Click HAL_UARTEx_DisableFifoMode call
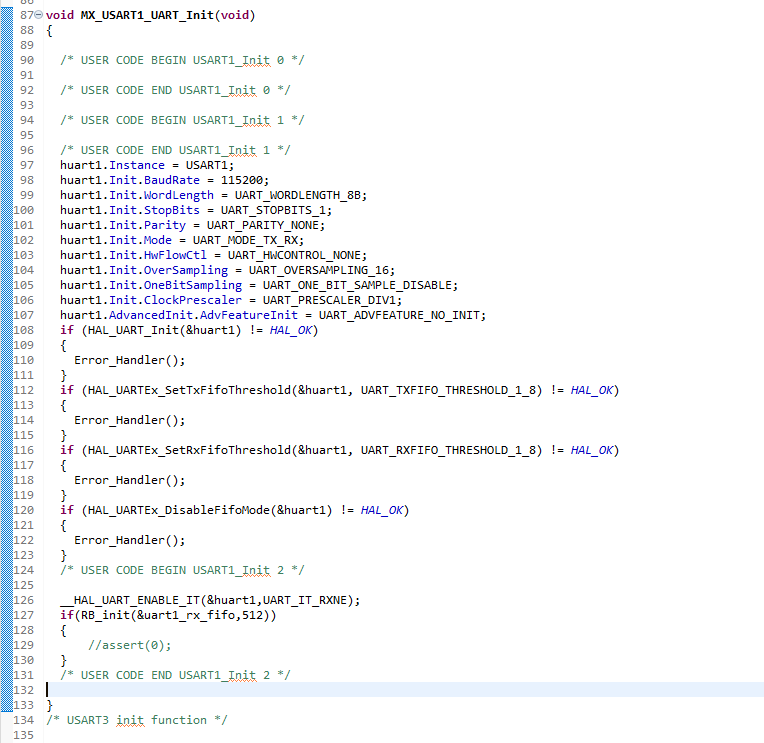 point(179,510)
